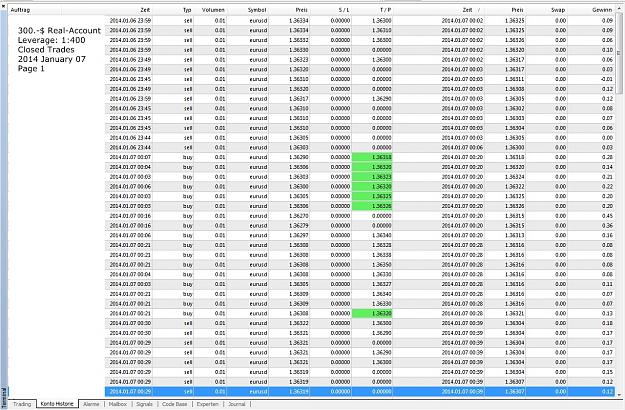The image size is (625, 410).
Task: Click the green T/P cell 1.36318
Action: 372,157
